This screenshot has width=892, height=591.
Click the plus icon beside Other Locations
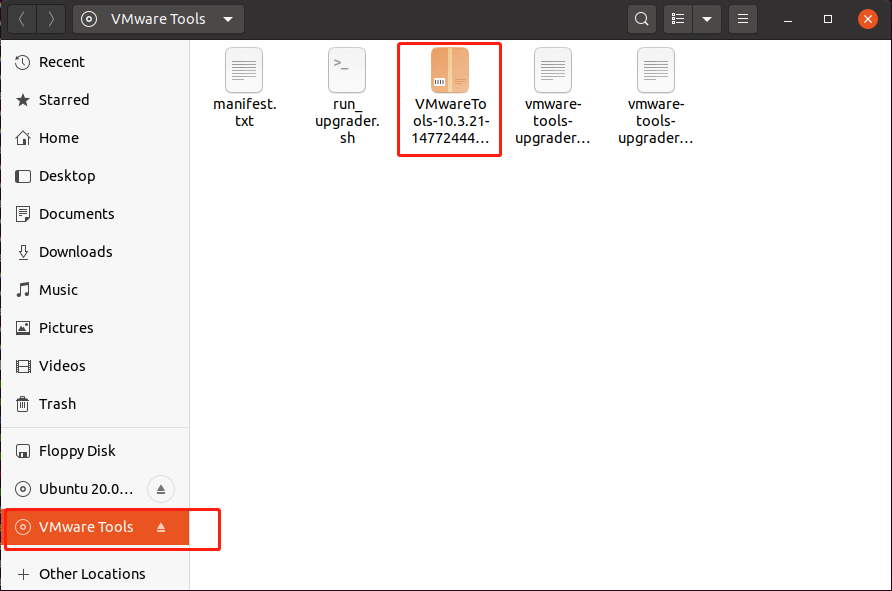tap(23, 575)
